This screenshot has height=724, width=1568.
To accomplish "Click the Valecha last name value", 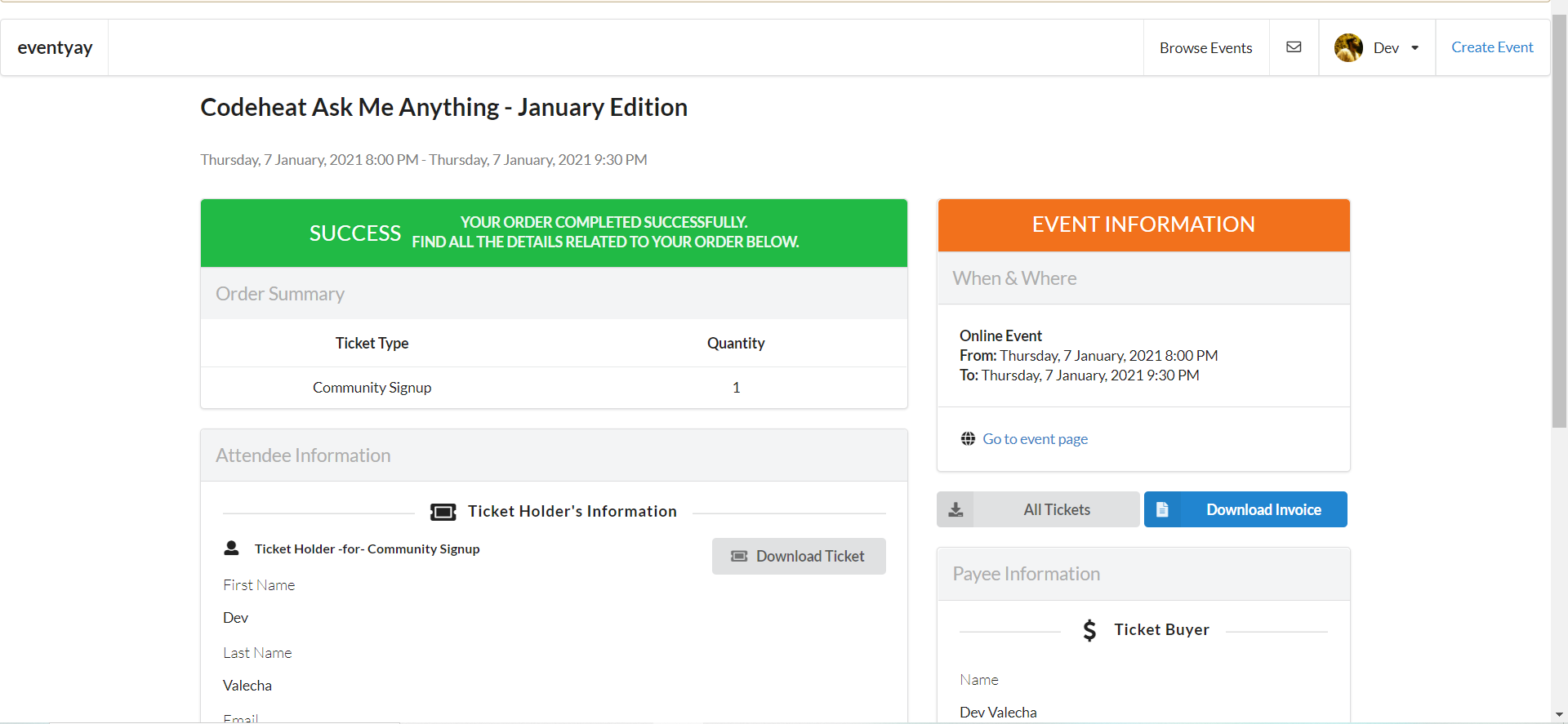I will 247,686.
